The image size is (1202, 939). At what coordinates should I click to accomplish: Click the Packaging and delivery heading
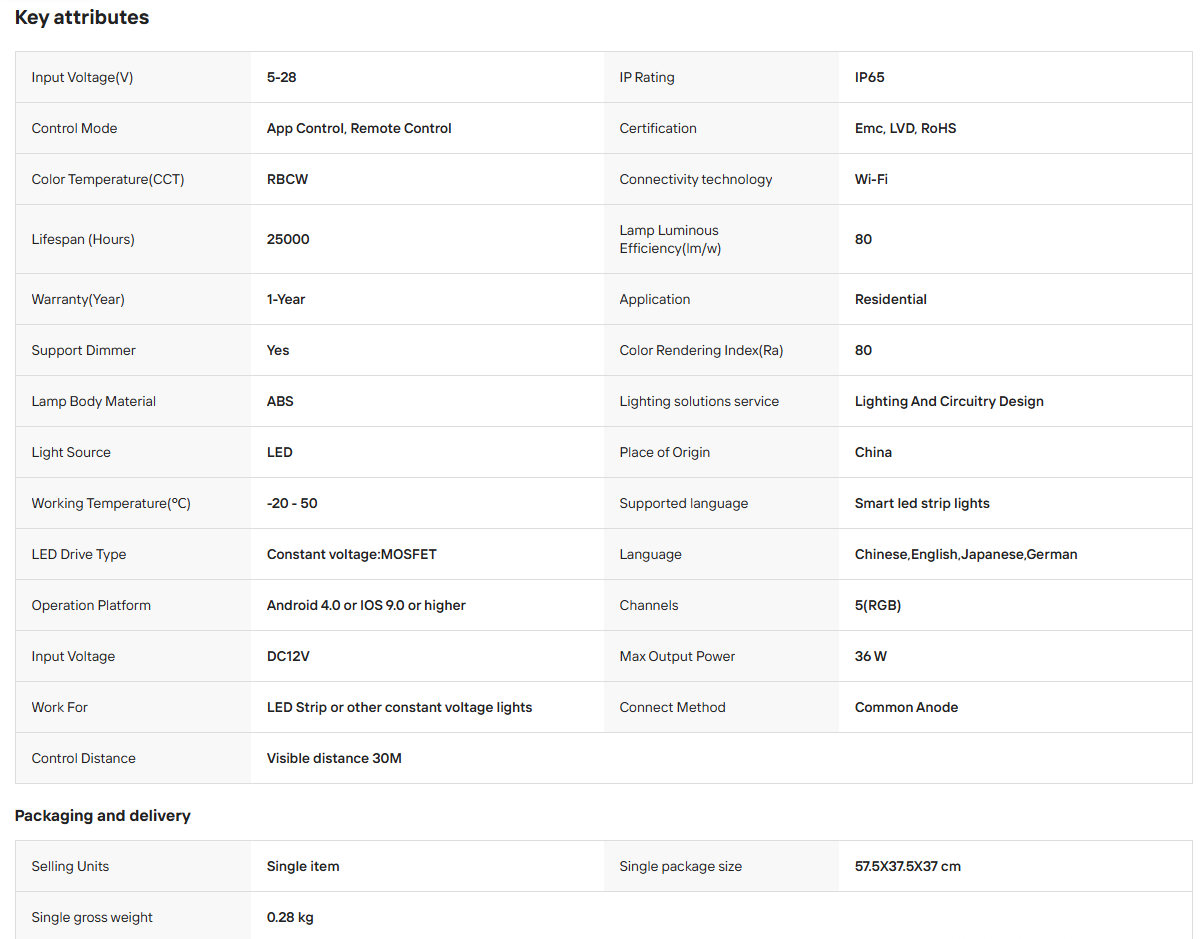(x=103, y=816)
